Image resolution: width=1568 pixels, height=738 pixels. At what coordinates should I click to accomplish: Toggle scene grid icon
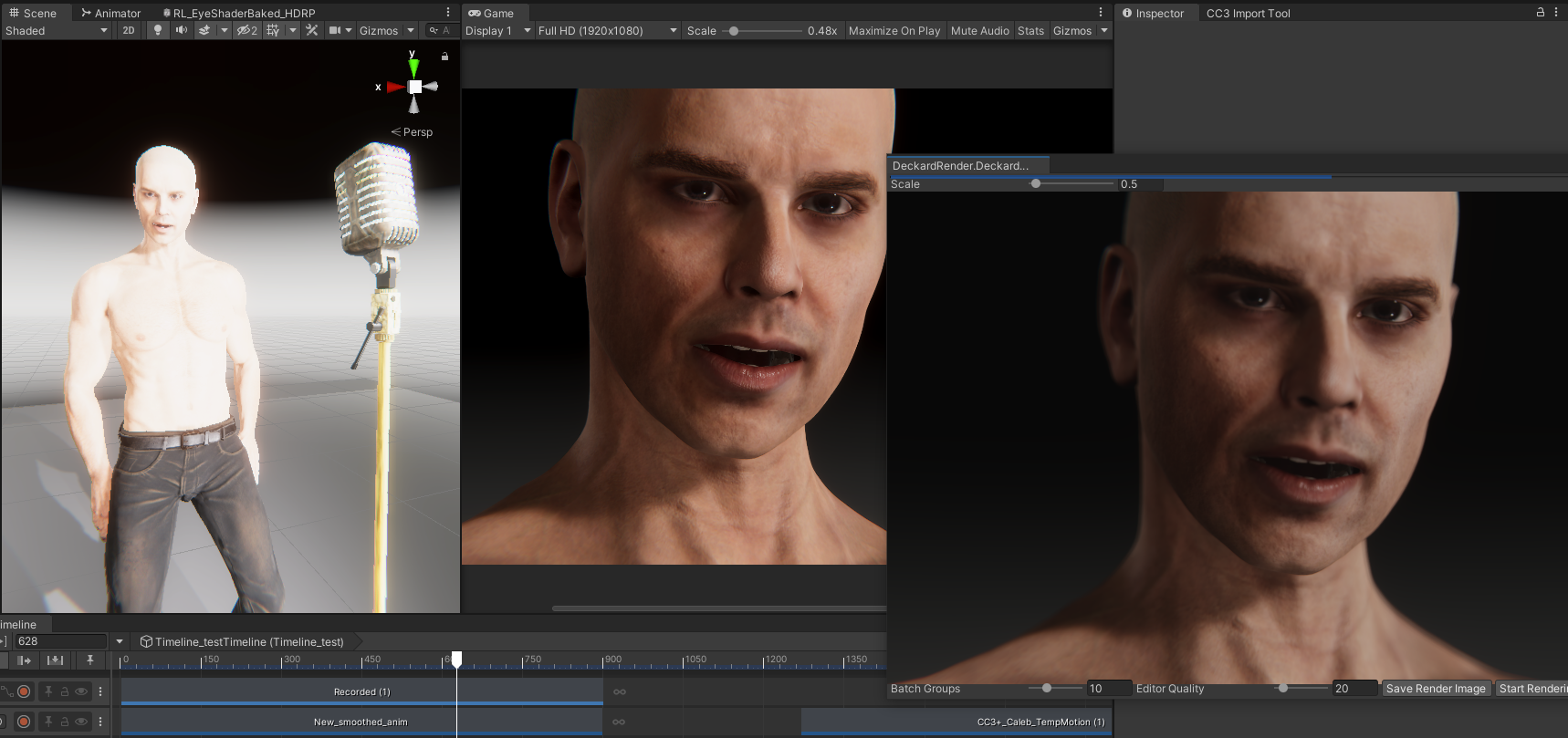coord(272,30)
